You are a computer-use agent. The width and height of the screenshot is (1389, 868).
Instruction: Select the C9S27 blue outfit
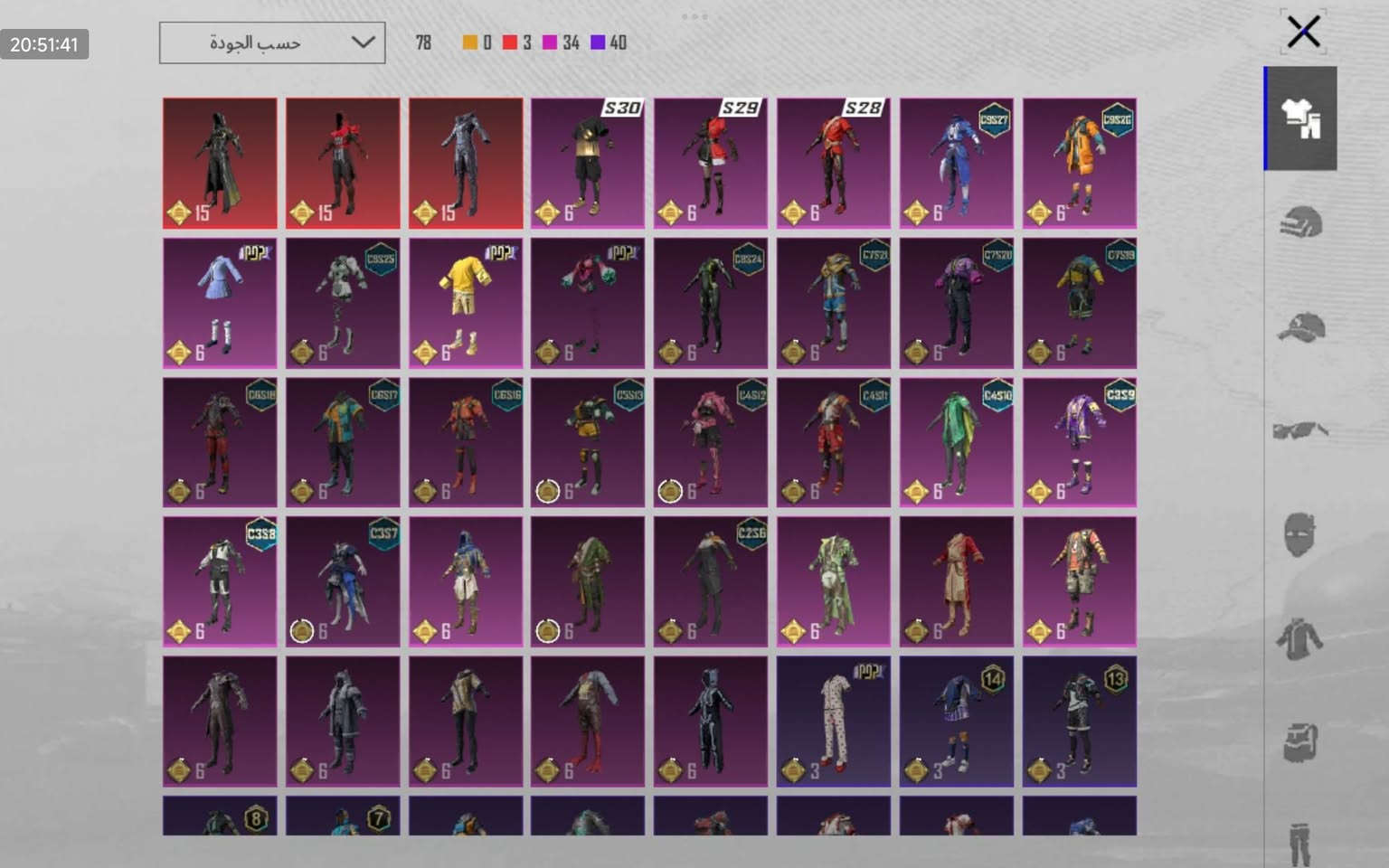[x=957, y=163]
